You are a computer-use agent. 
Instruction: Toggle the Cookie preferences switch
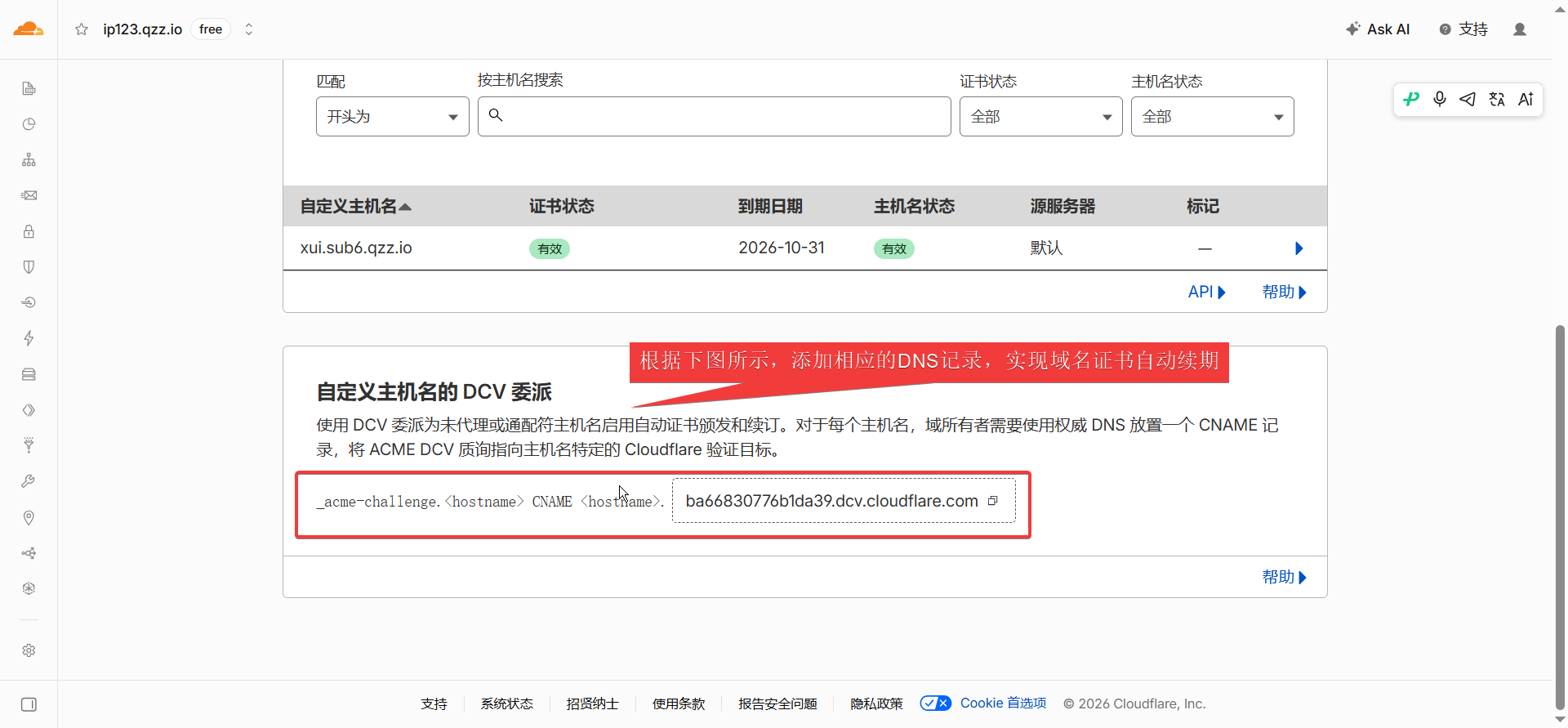tap(936, 703)
